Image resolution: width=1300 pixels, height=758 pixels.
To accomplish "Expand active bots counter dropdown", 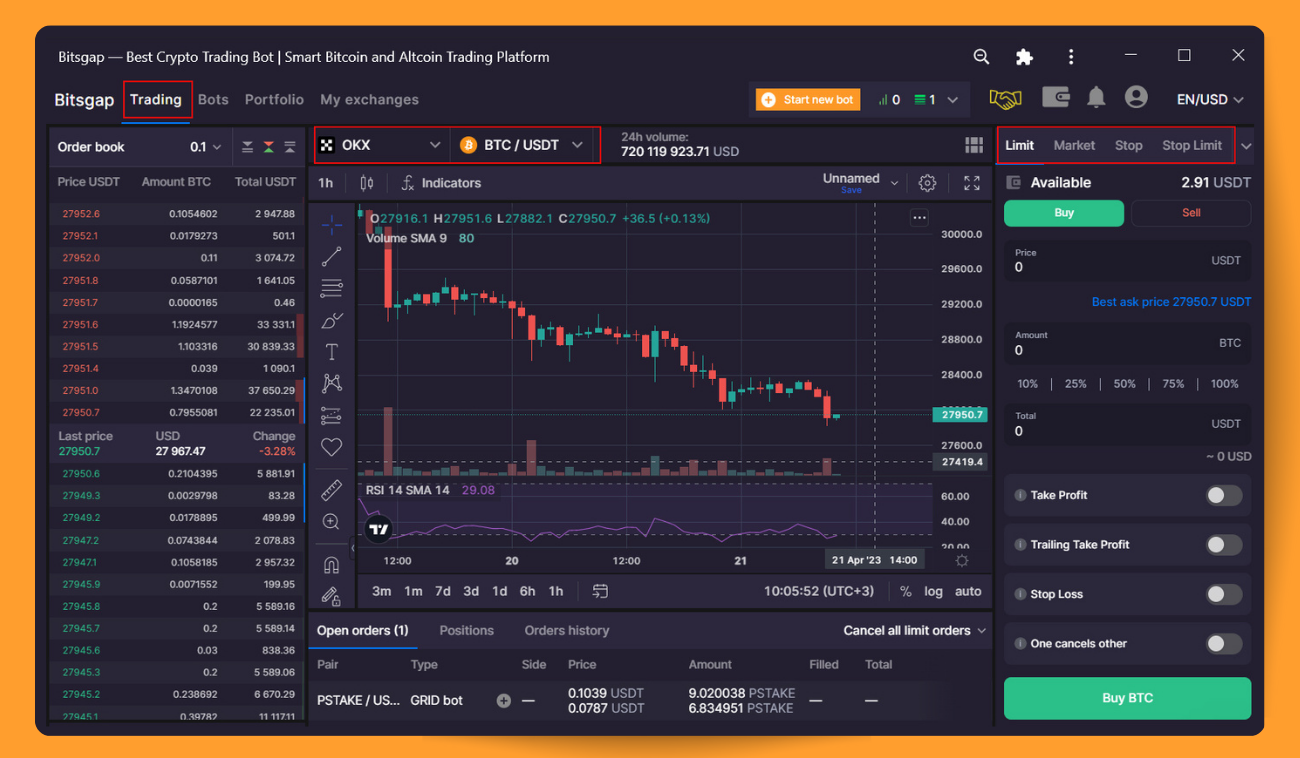I will coord(953,100).
